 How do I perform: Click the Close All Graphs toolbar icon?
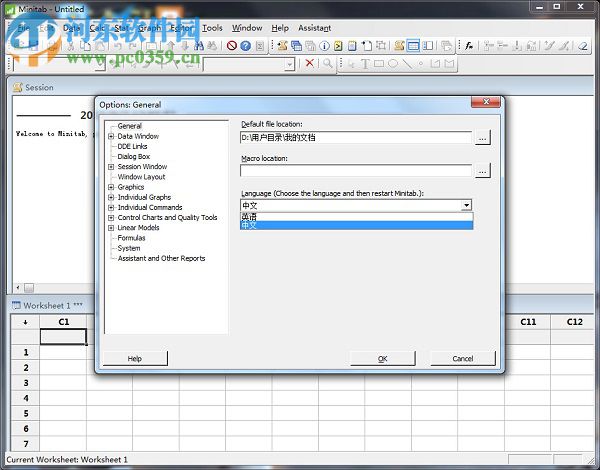(446, 46)
